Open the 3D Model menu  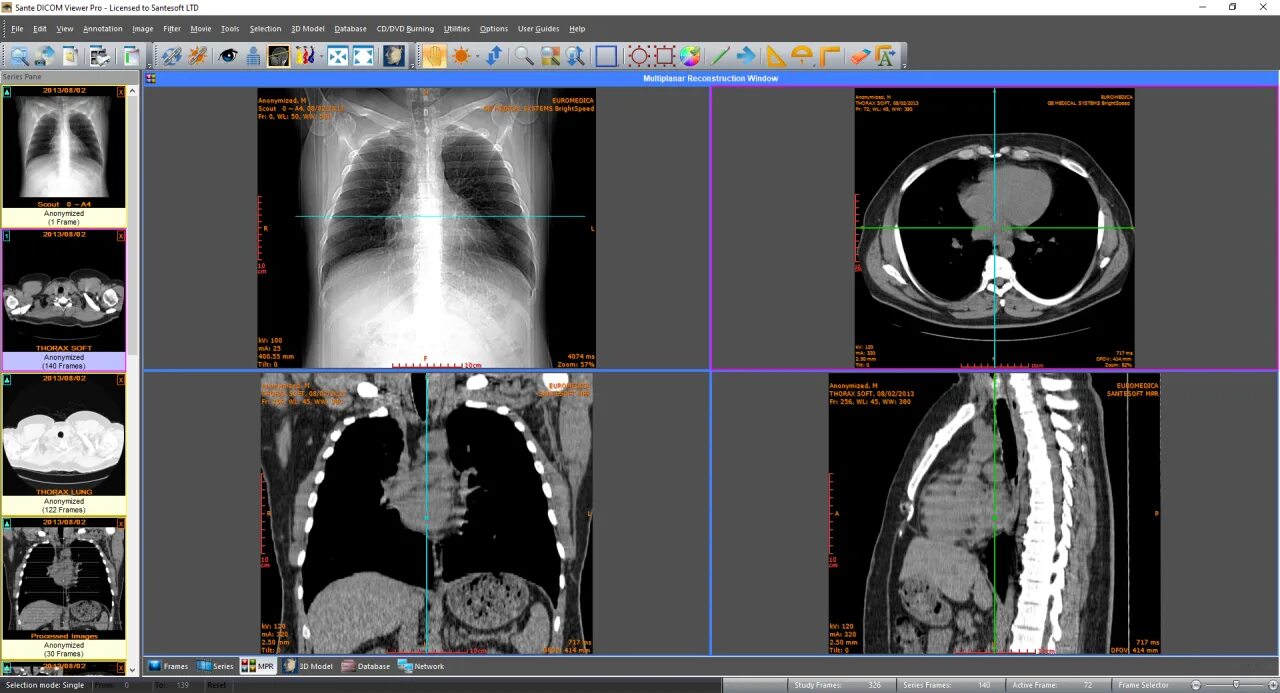308,29
